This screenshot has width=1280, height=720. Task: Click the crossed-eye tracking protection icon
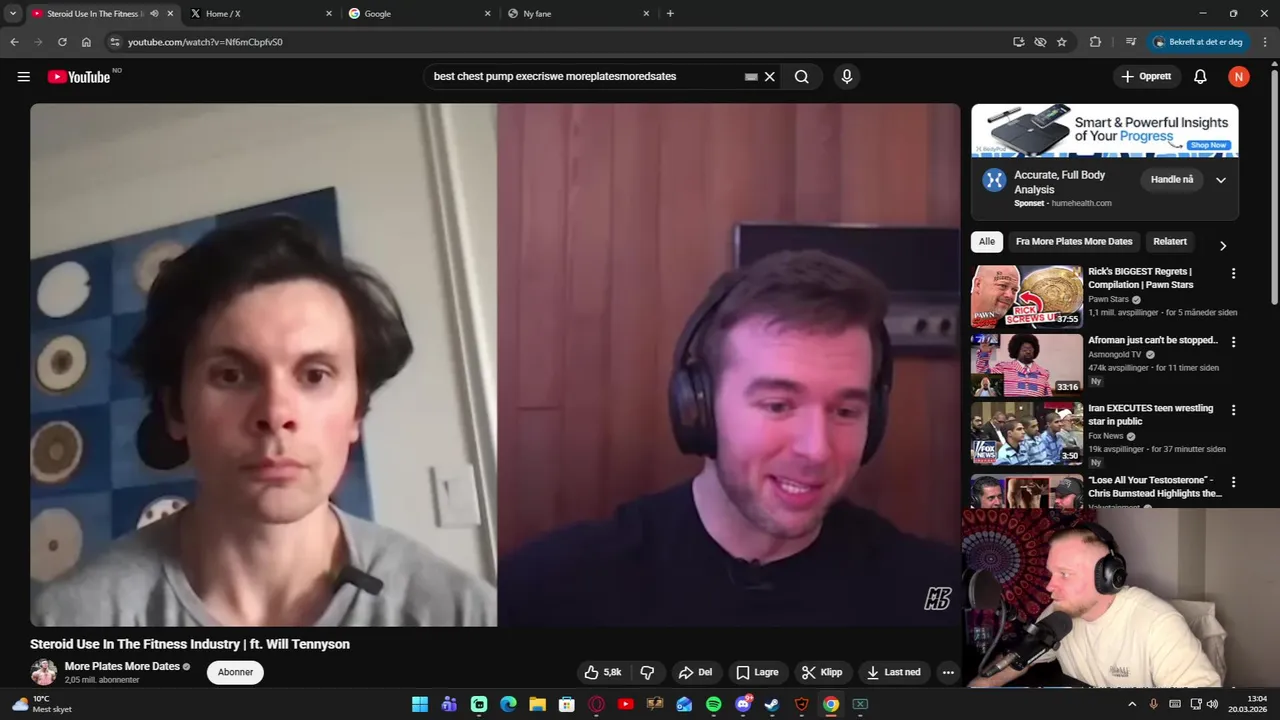[x=1040, y=42]
